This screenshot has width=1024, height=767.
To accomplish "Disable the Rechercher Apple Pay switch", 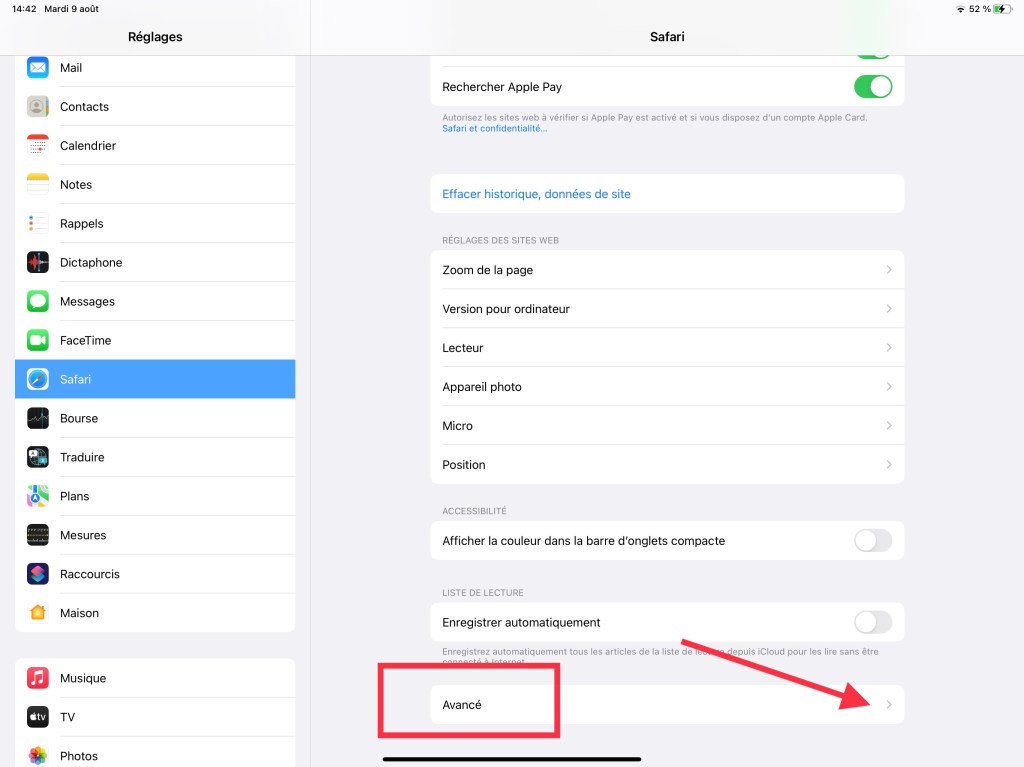I will (872, 87).
